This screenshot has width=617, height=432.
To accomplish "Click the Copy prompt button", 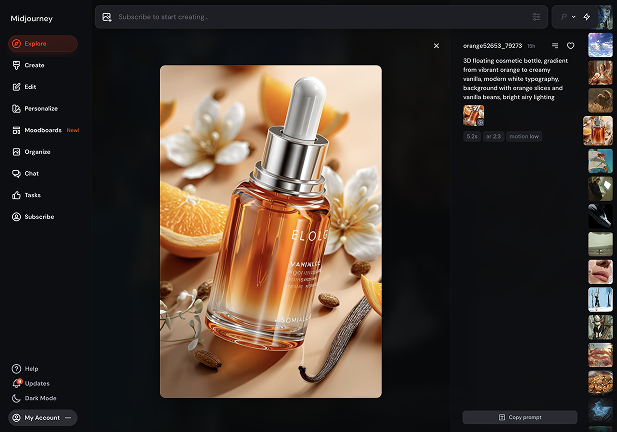I will tap(519, 417).
